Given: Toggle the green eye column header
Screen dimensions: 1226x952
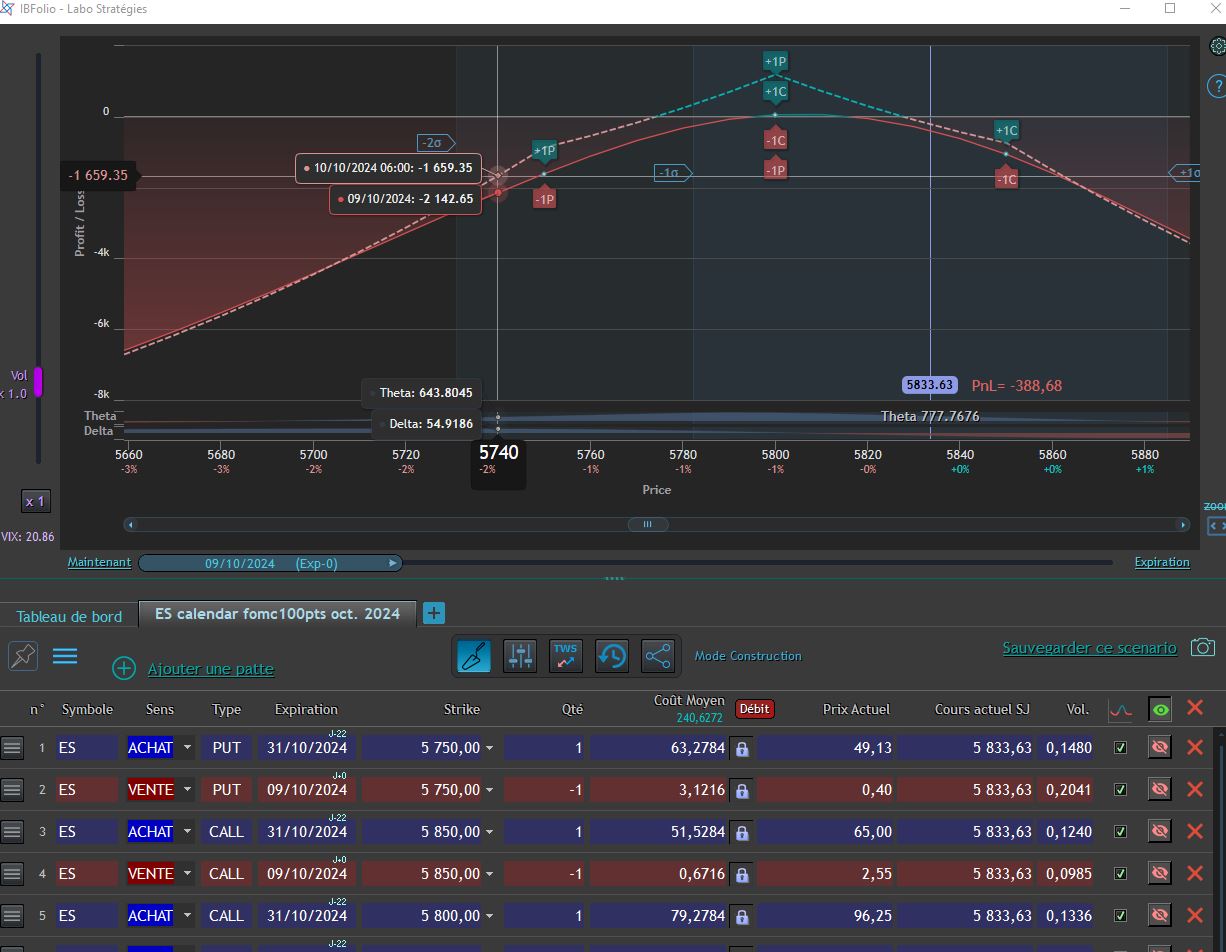Looking at the screenshot, I should [x=1160, y=709].
